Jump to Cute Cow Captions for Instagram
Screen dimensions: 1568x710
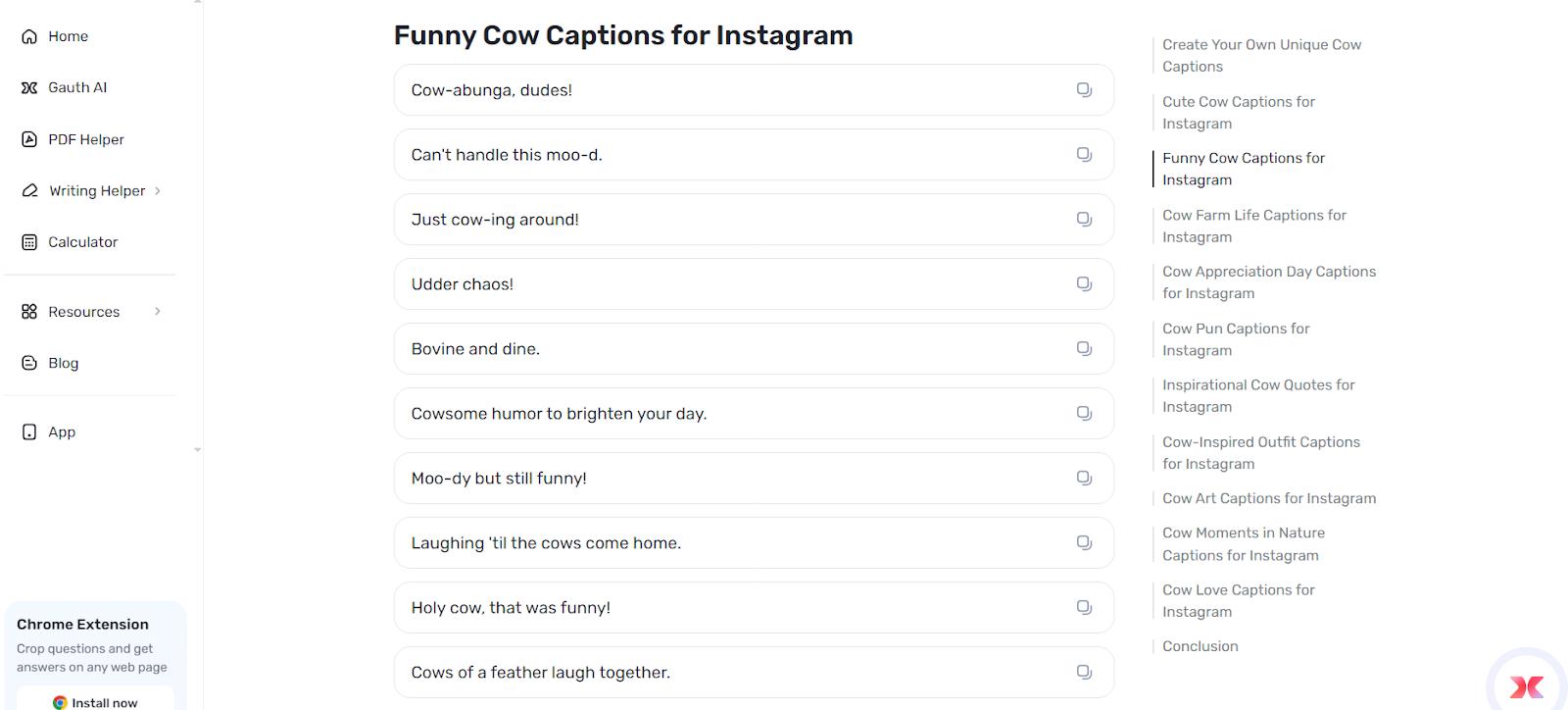[x=1238, y=112]
